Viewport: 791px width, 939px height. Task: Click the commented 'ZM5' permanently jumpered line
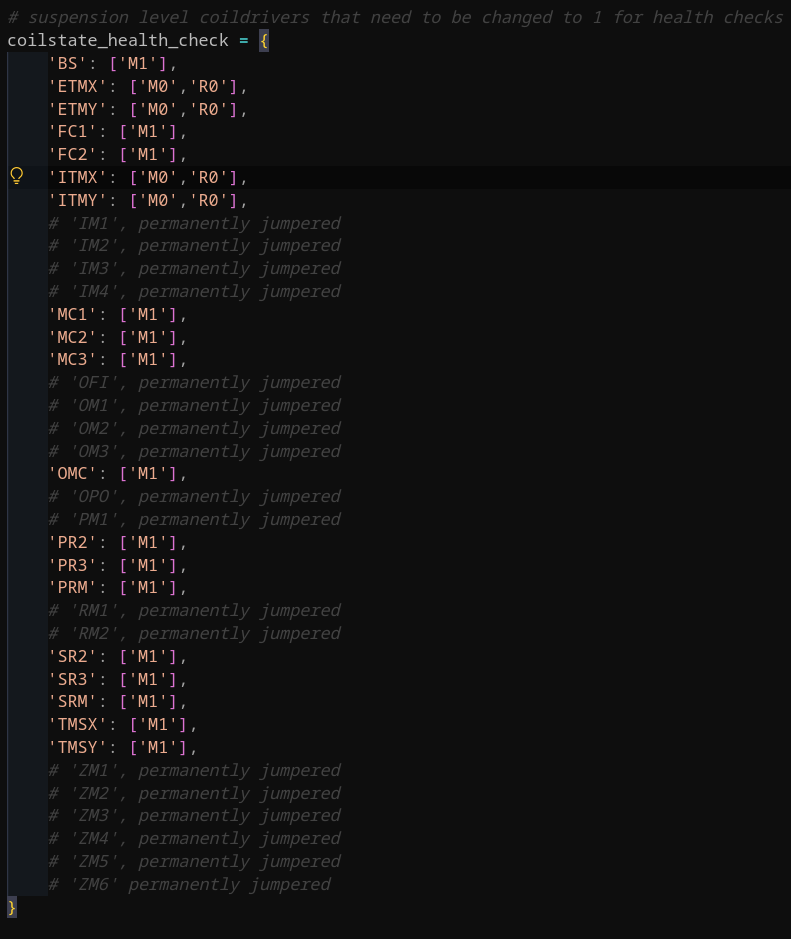point(195,861)
